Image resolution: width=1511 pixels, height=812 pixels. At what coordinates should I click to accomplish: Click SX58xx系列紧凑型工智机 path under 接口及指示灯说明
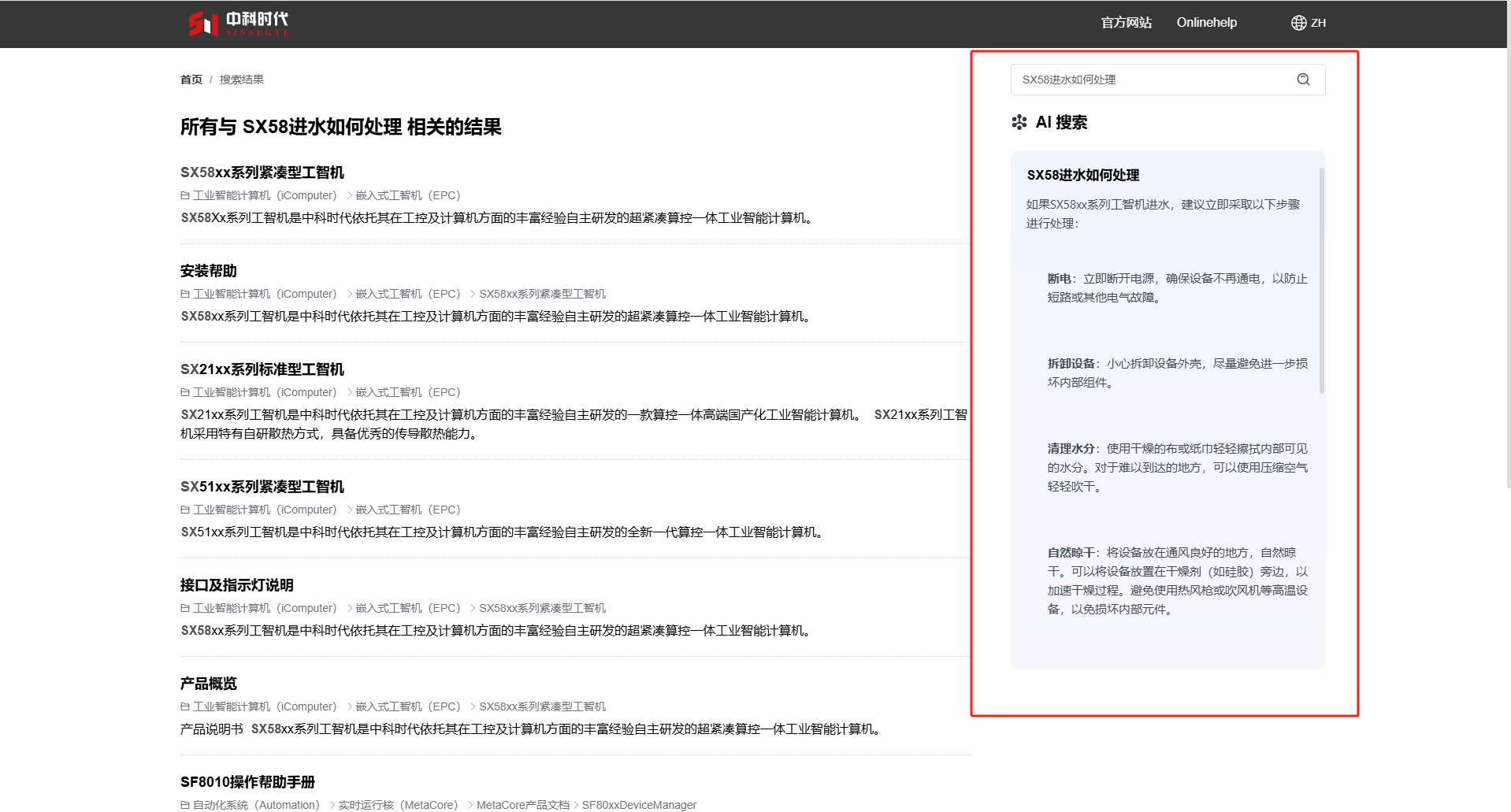point(542,608)
